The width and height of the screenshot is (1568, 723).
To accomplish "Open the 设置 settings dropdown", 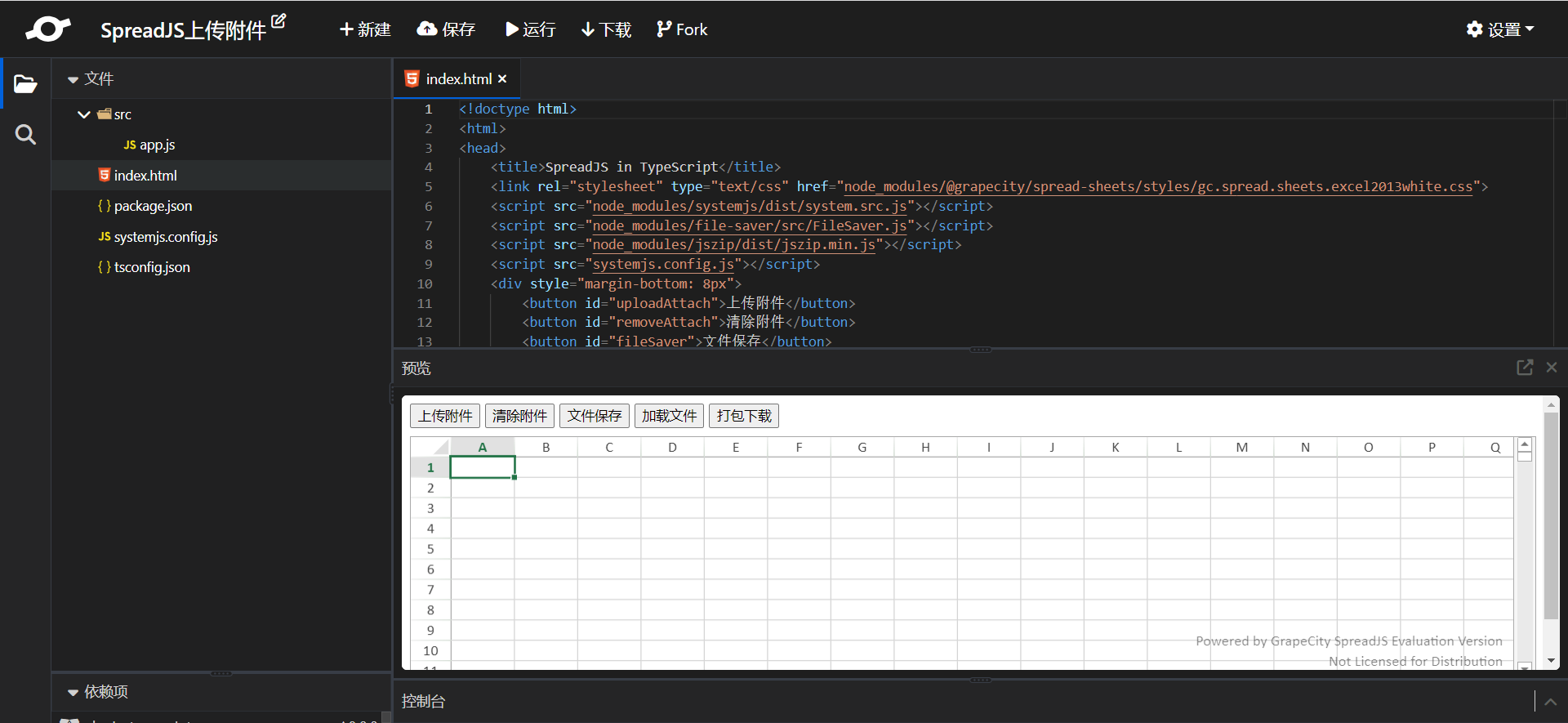I will 1500,29.
